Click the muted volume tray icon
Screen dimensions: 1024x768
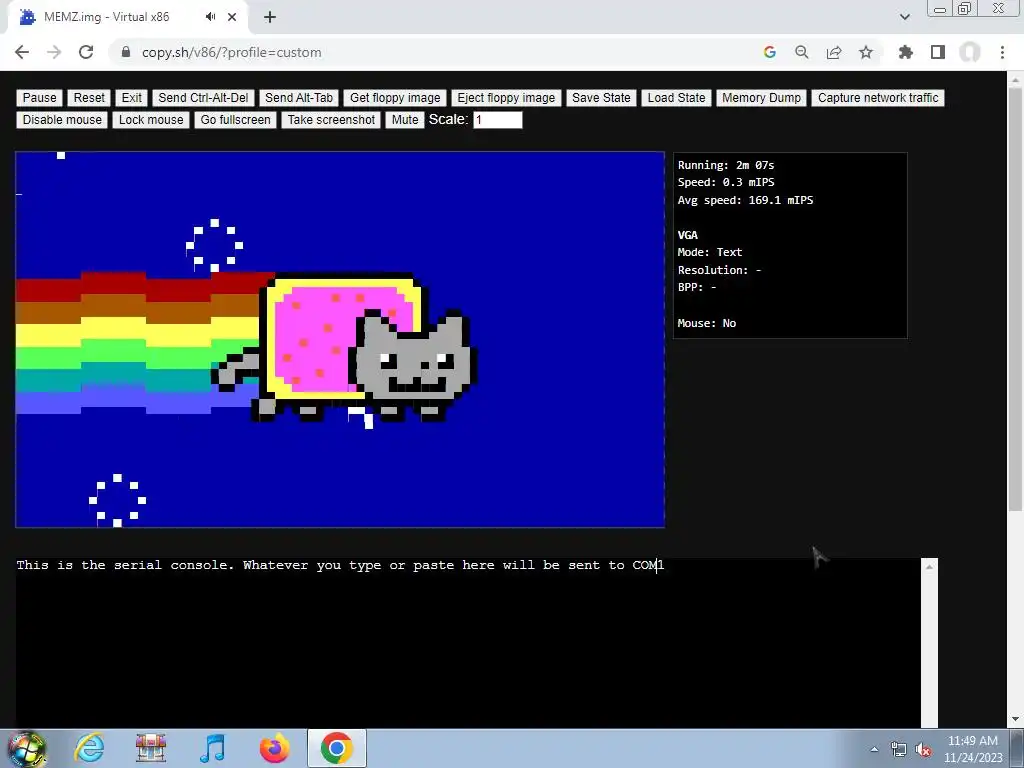[x=923, y=750]
